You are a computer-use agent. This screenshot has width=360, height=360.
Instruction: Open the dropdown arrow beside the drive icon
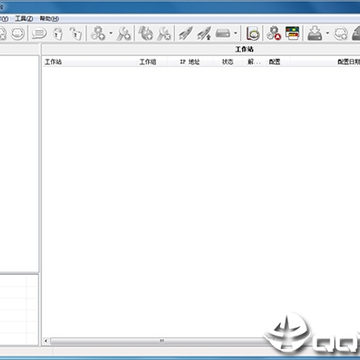tap(235, 33)
